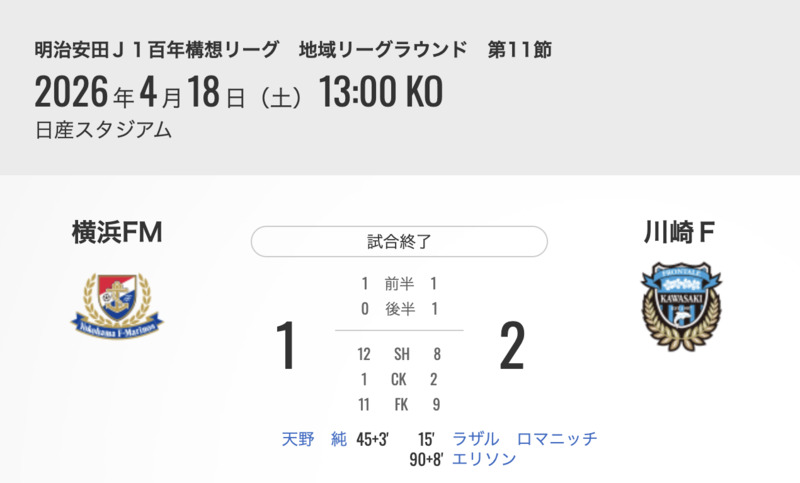The image size is (800, 483).
Task: Click the 試合終了 status pill
Action: click(399, 241)
